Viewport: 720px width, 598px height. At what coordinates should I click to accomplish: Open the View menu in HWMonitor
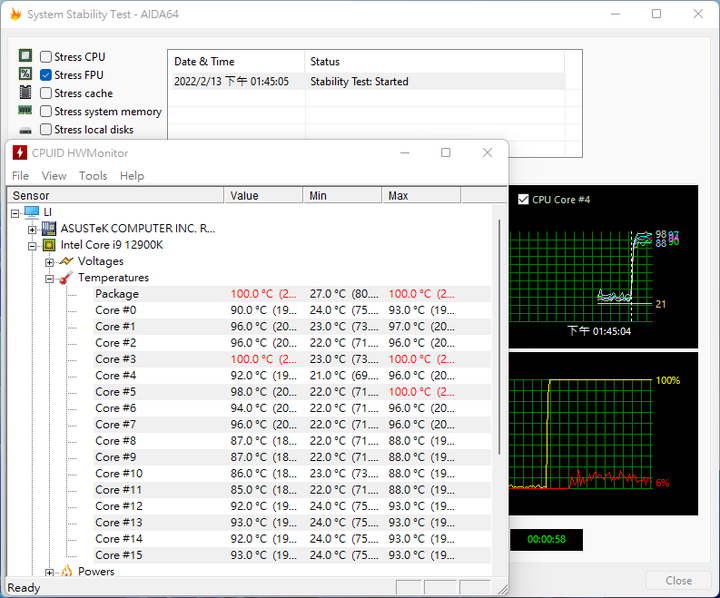(54, 175)
